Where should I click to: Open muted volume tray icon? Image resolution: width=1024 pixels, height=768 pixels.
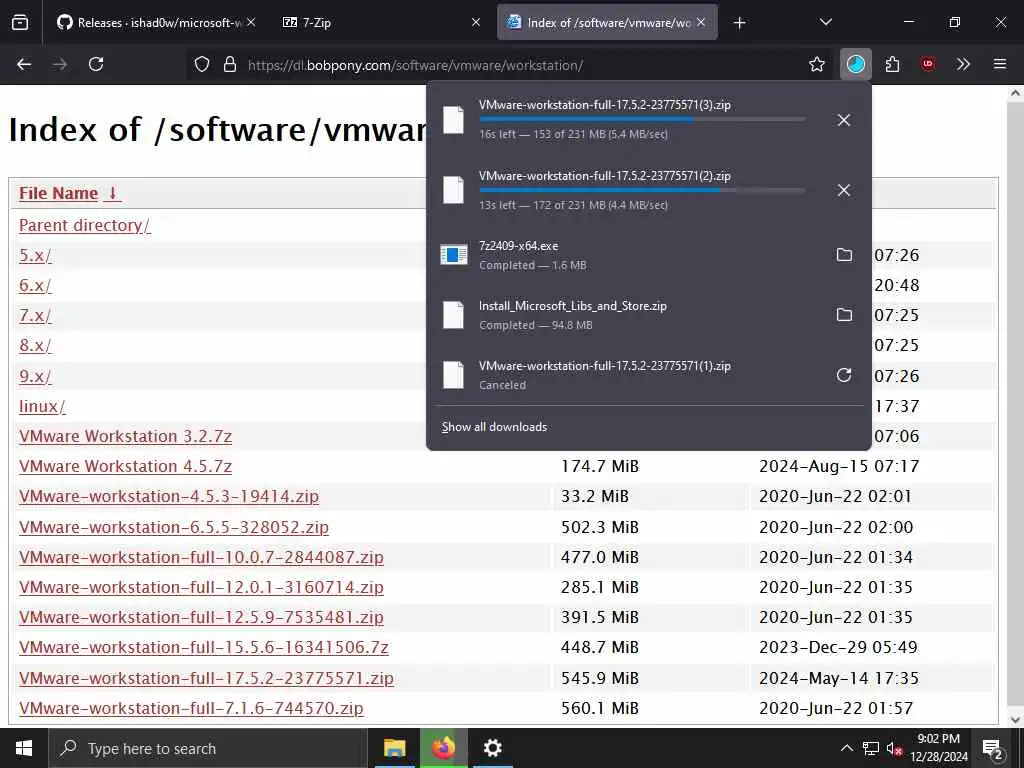point(895,748)
